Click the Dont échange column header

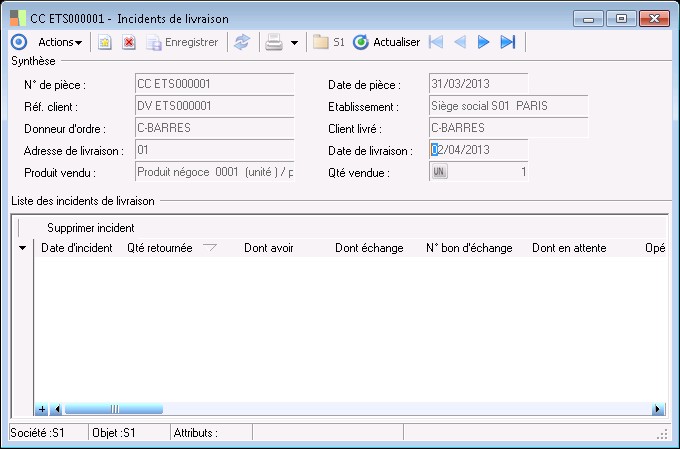tap(369, 248)
